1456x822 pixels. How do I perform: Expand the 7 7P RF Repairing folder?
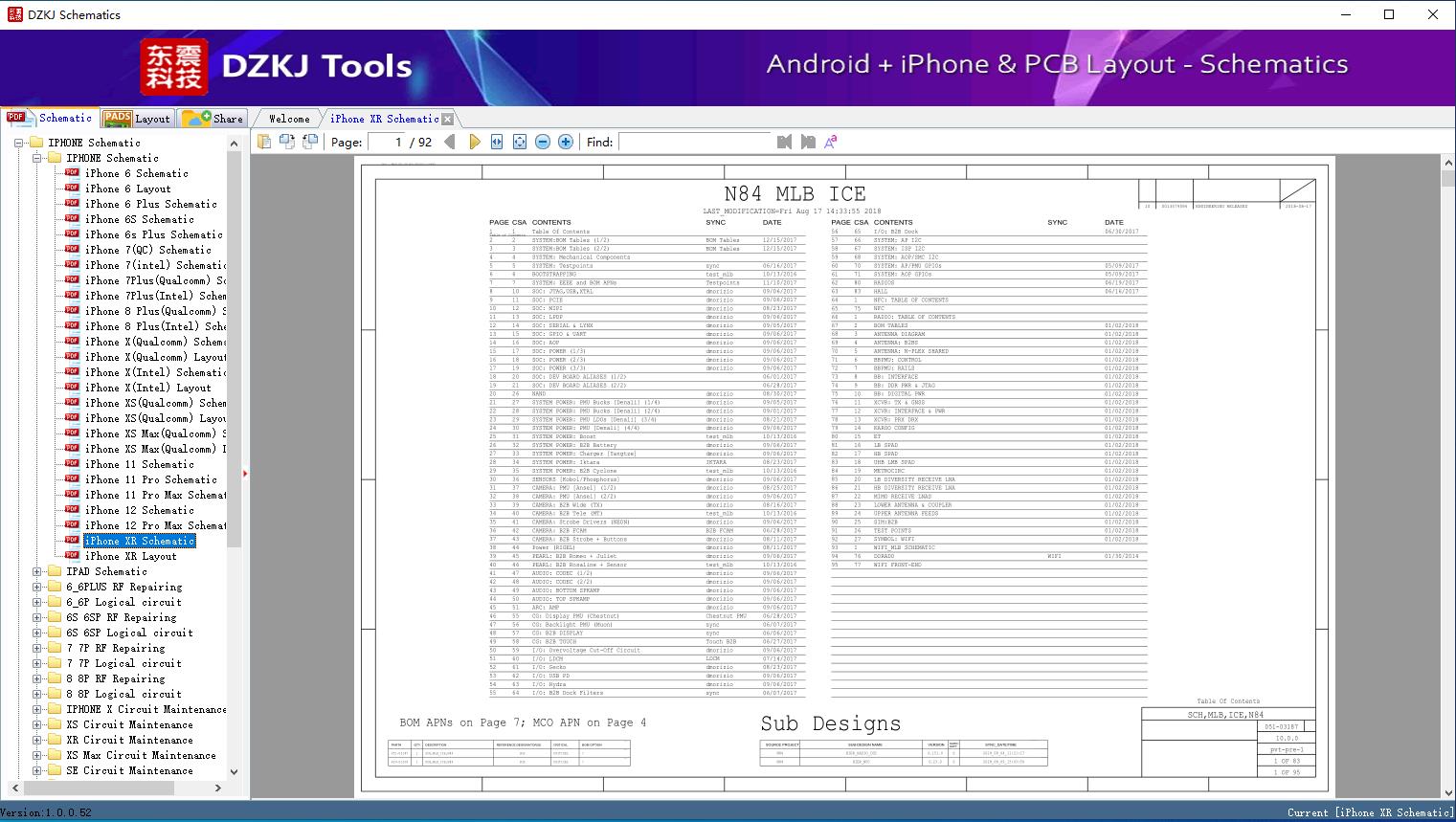pyautogui.click(x=37, y=648)
